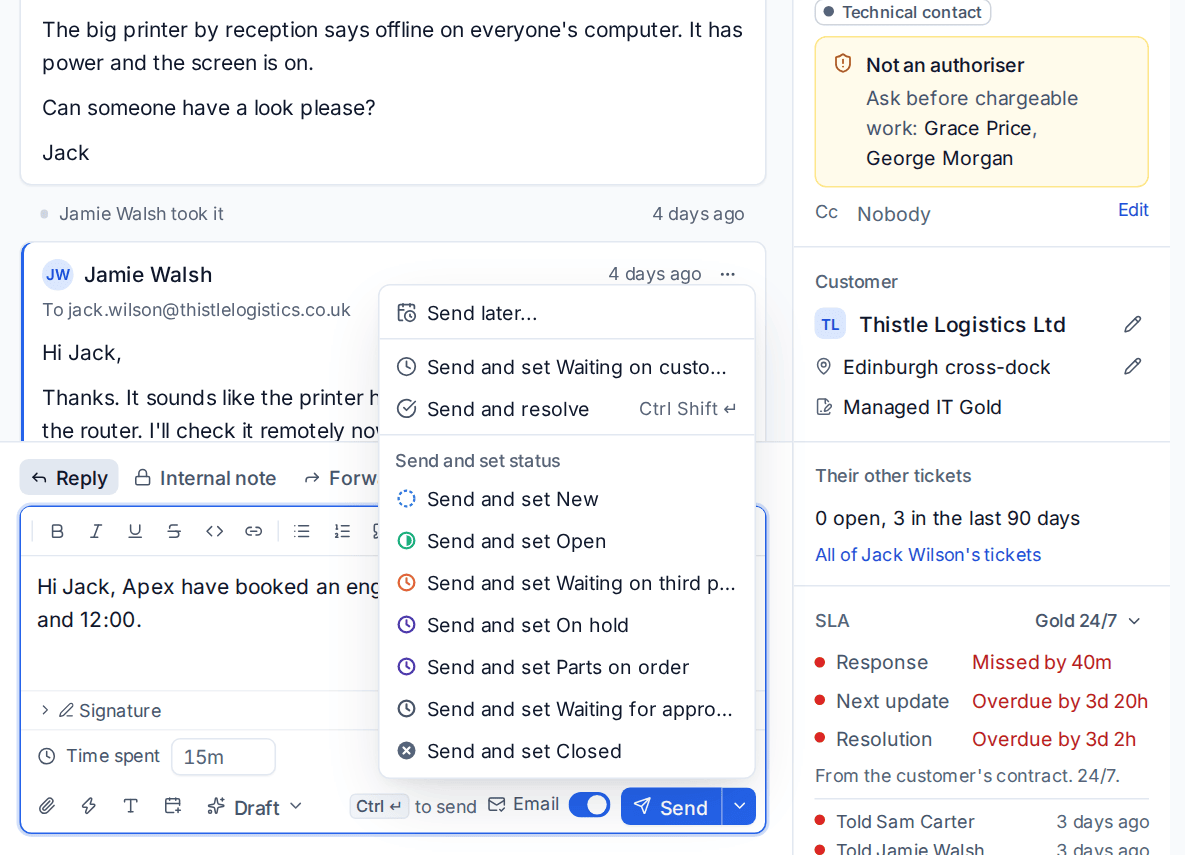Image resolution: width=1185 pixels, height=855 pixels.
Task: Attach a file with the paperclip icon
Action: tap(47, 806)
